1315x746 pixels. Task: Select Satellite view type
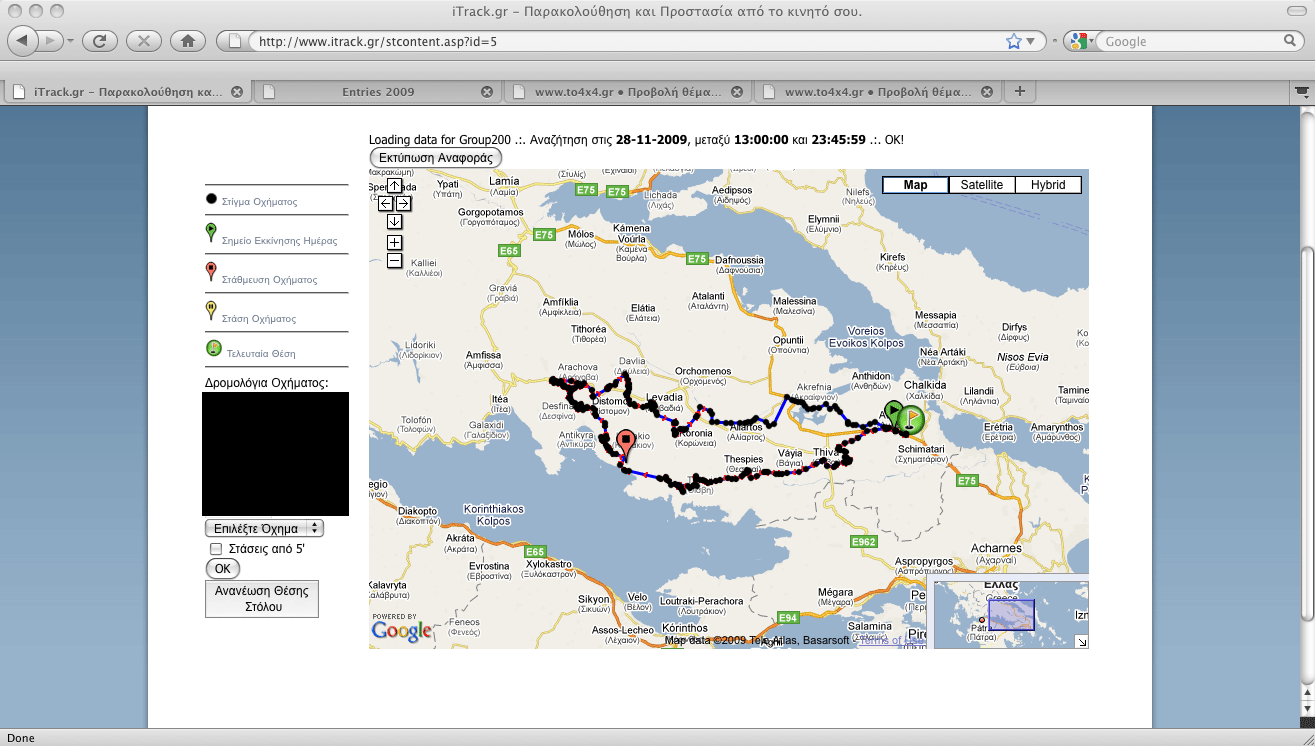[x=982, y=185]
